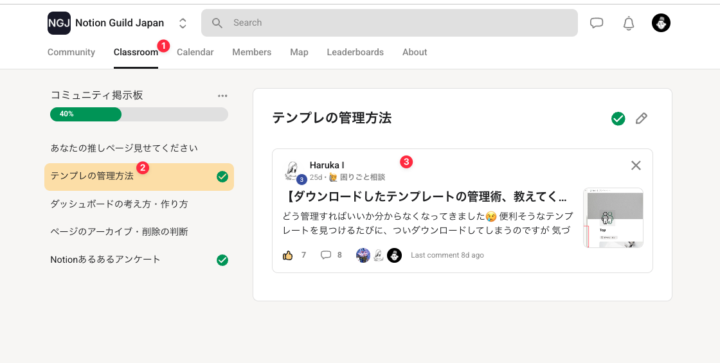
Task: Click the コミュニティ掲示板 course title
Action: coord(97,95)
